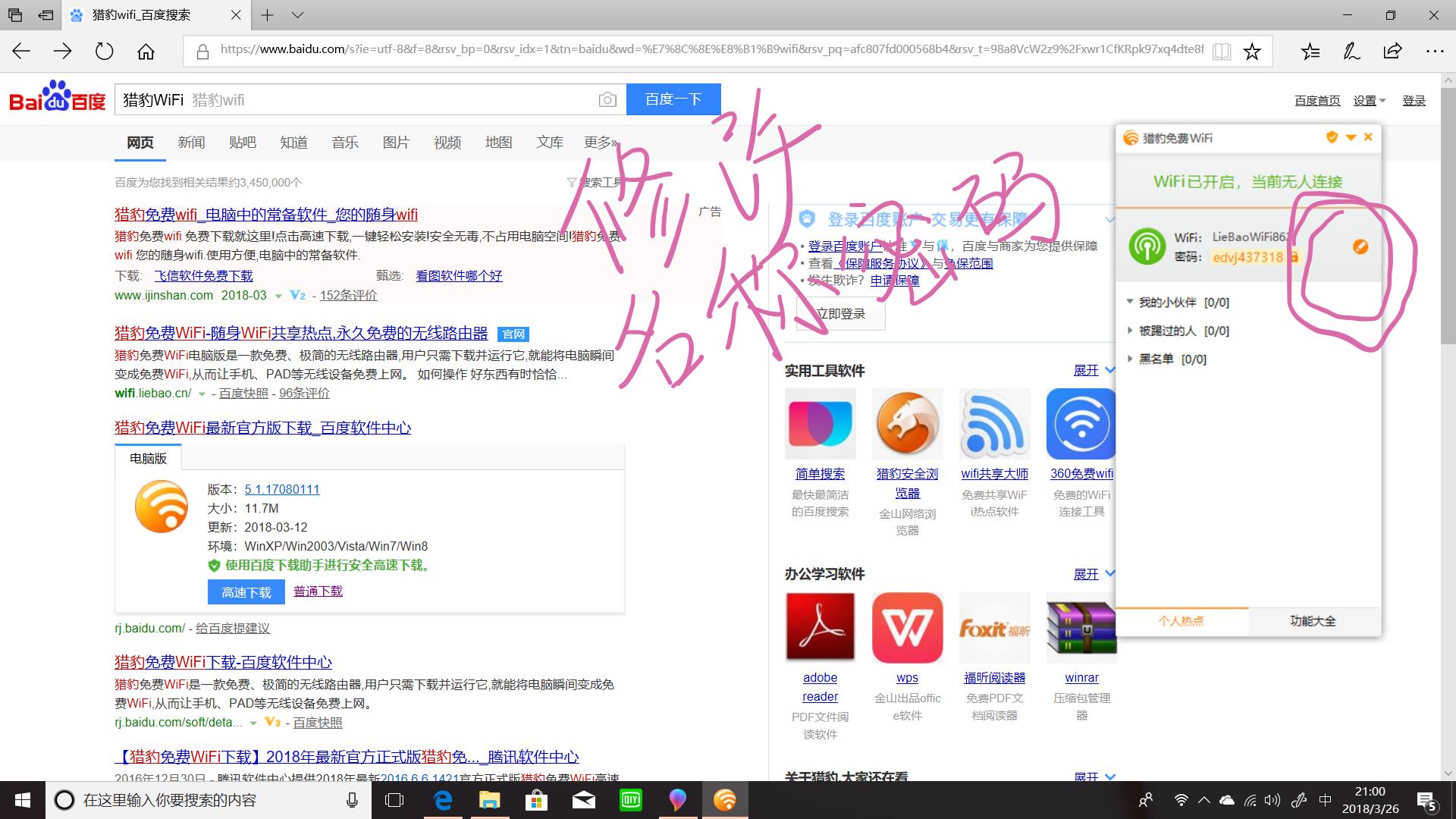The height and width of the screenshot is (819, 1456).
Task: Click the green WiFi hotspot icon
Action: pyautogui.click(x=1147, y=245)
